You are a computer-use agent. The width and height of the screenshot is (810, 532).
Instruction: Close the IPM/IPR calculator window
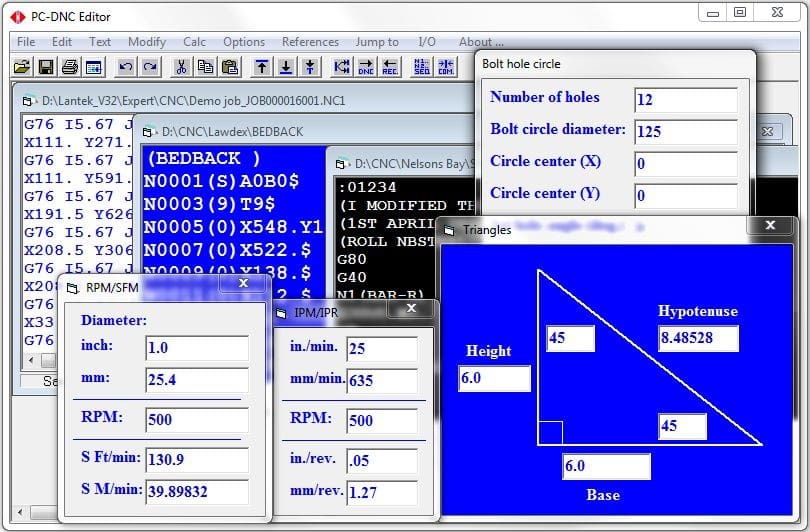(411, 308)
